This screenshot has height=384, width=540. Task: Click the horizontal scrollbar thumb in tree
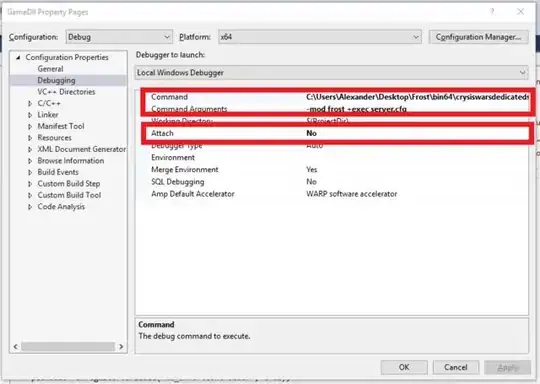pos(68,346)
